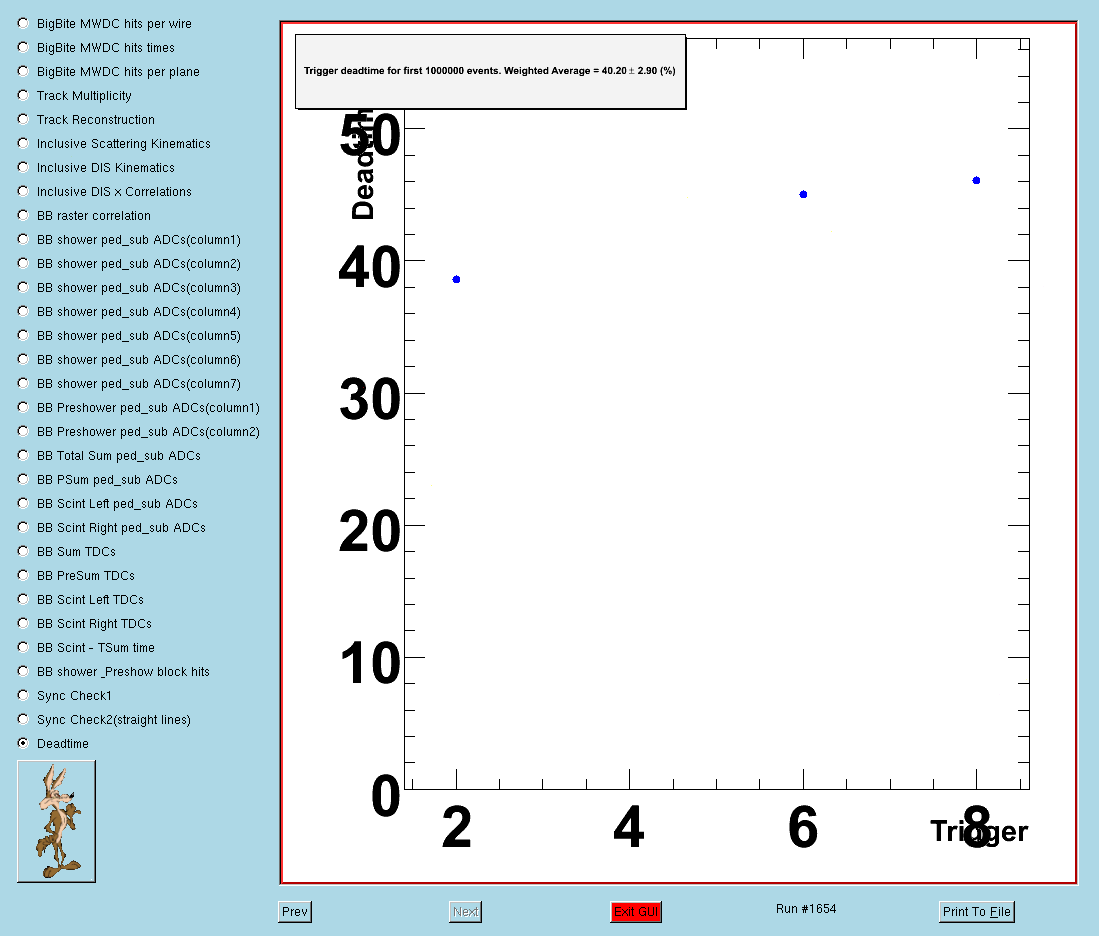Click the Print To File button
1099x936 pixels.
tap(976, 911)
